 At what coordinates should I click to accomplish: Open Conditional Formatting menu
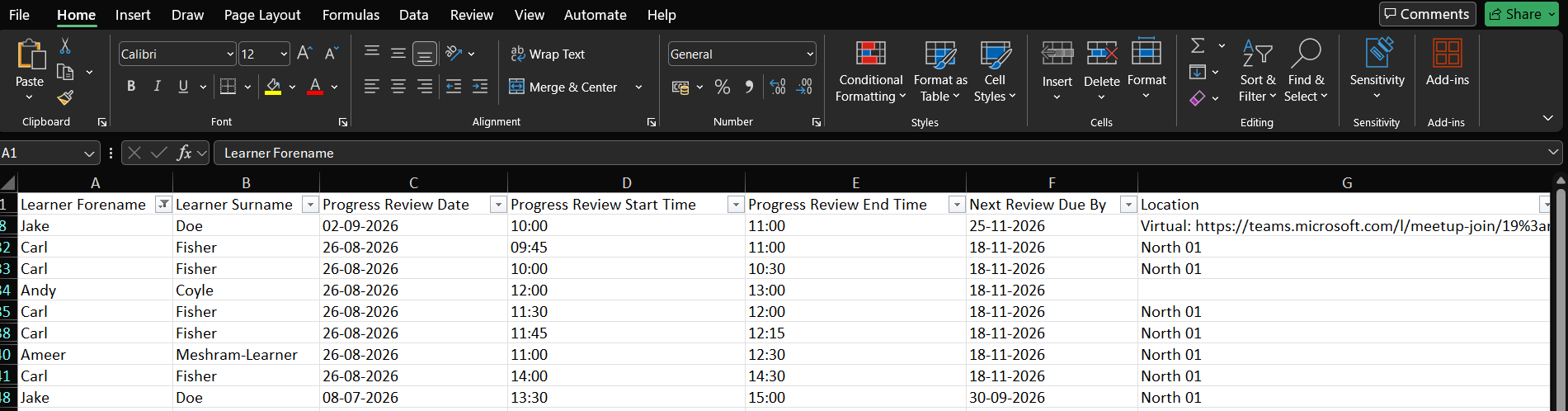[x=870, y=71]
